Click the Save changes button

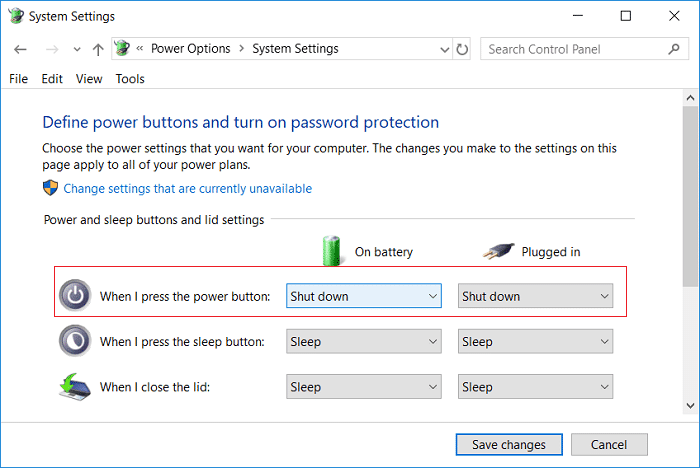point(509,444)
